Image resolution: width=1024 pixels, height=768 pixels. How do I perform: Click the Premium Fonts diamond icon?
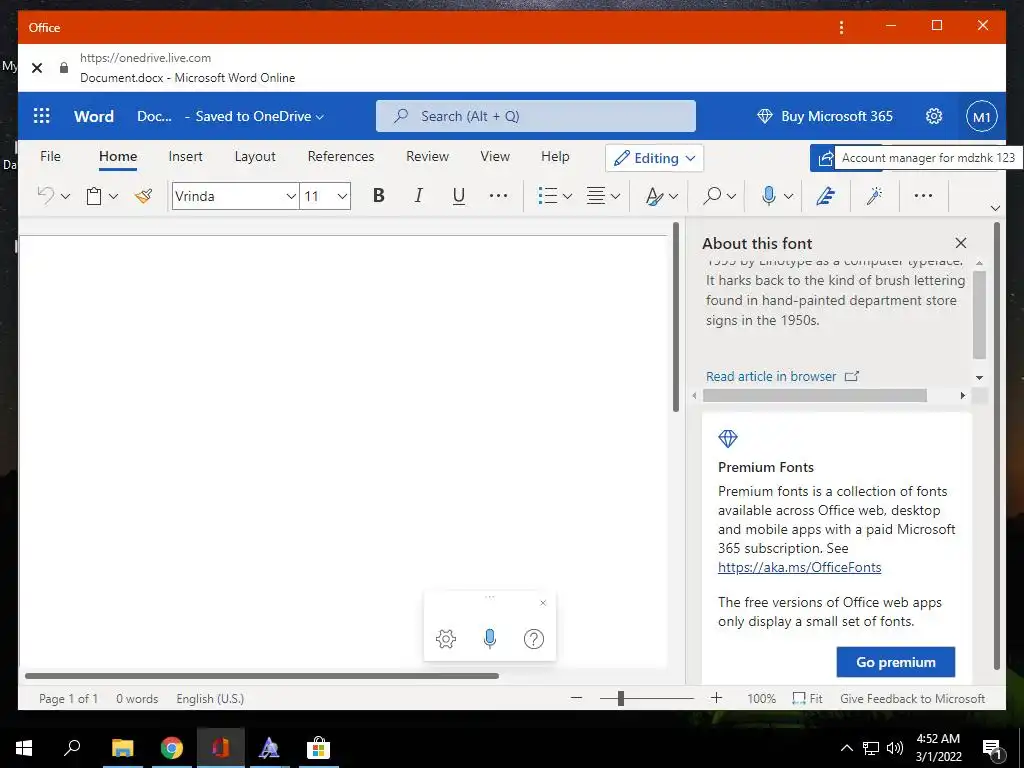(728, 438)
